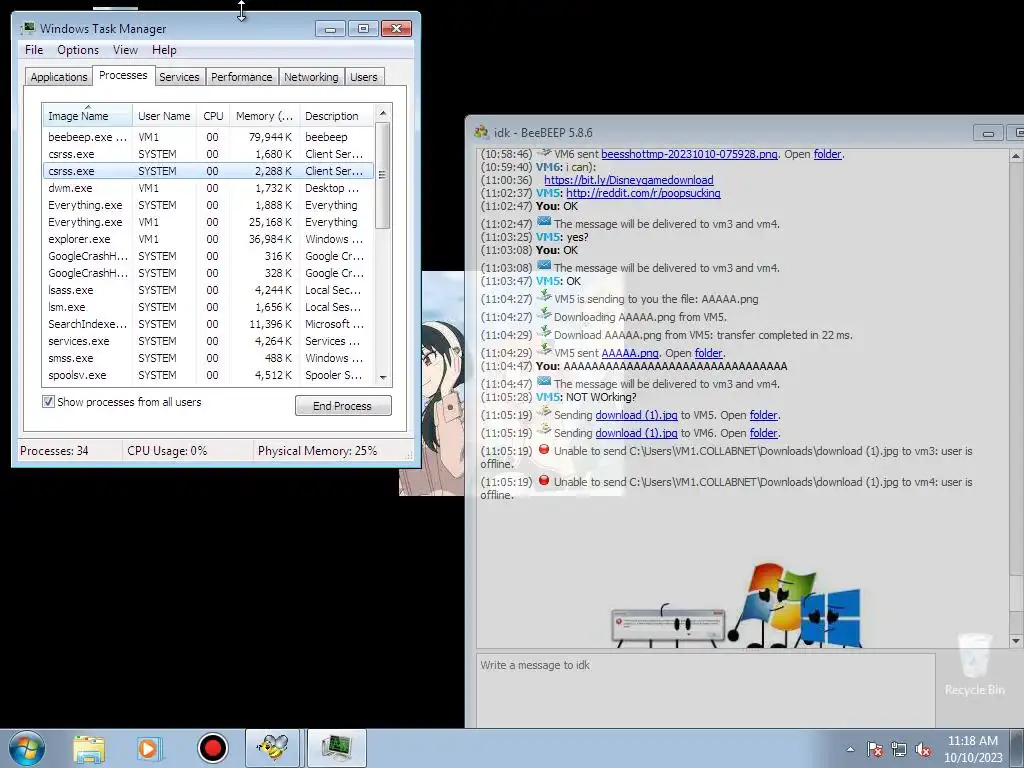Switch to the Networking tab
1024x768 pixels.
click(x=311, y=77)
